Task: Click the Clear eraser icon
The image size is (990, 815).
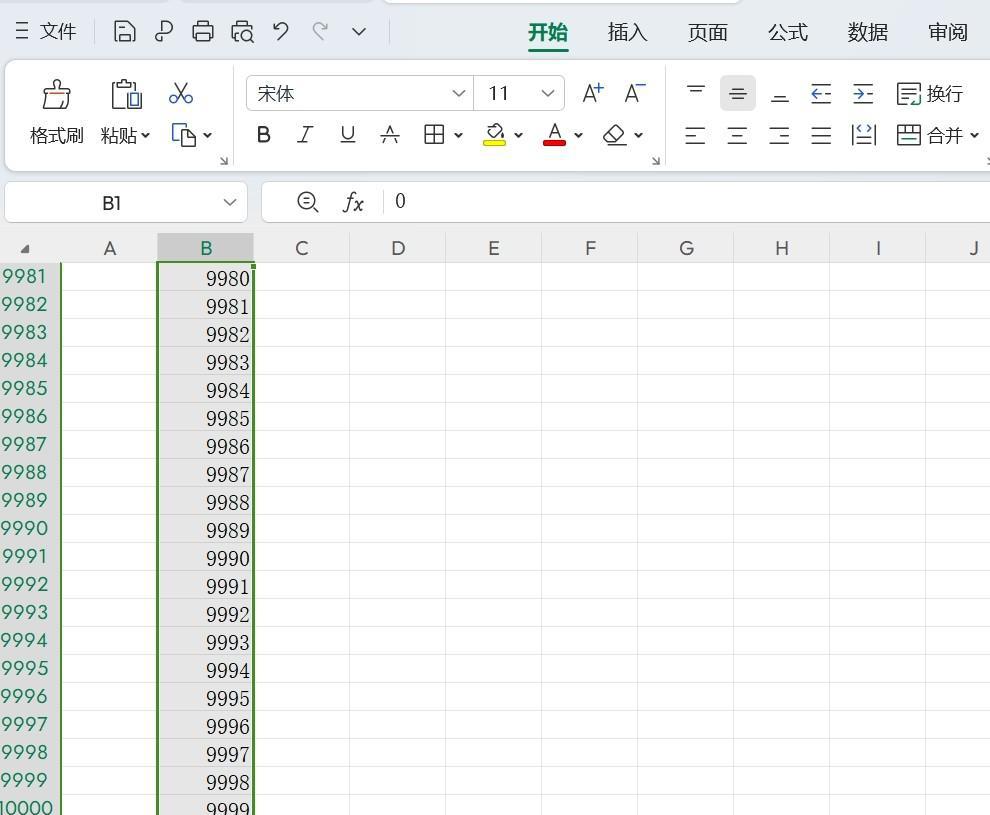Action: [x=614, y=134]
